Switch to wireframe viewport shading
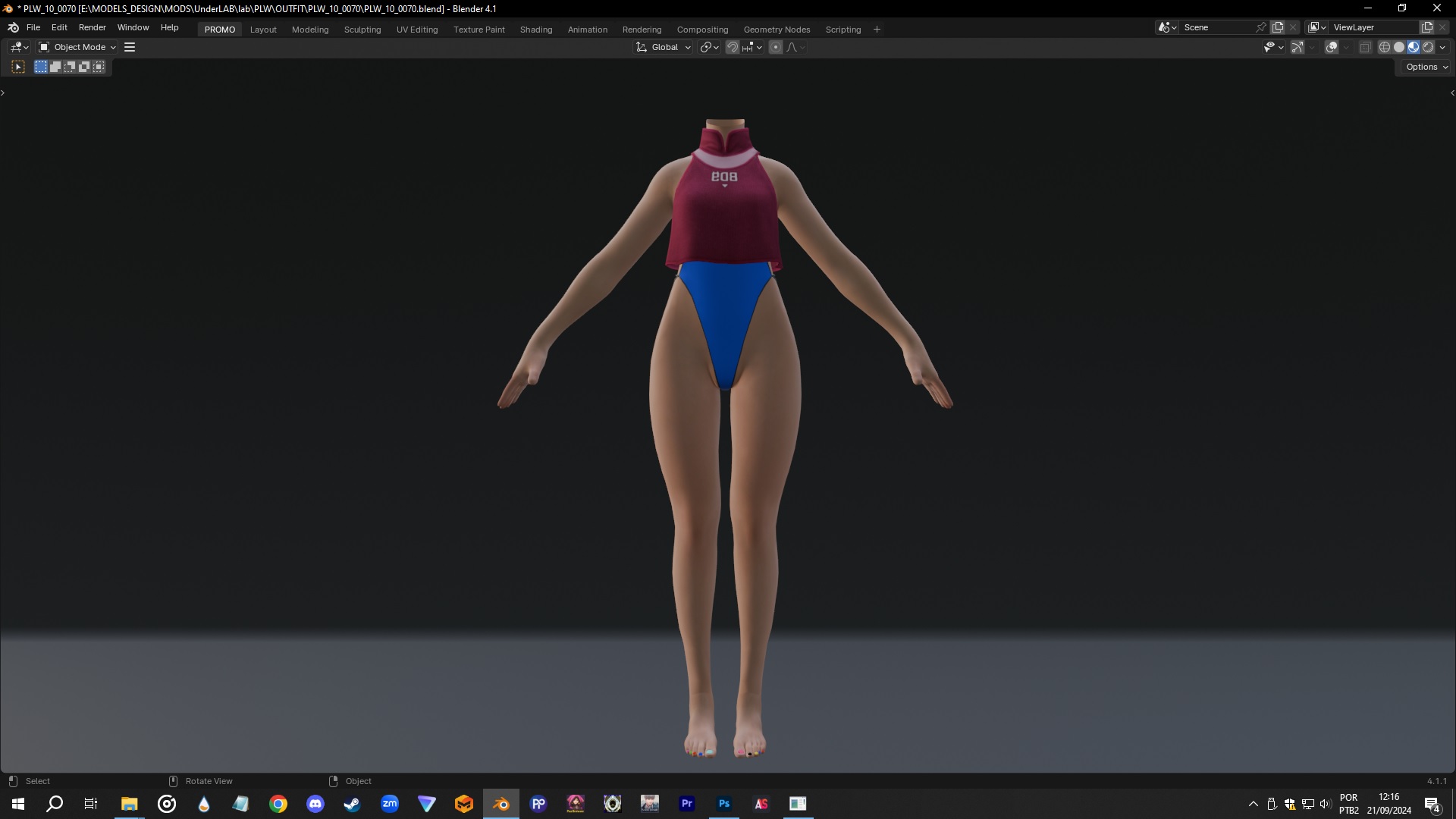 click(1385, 47)
